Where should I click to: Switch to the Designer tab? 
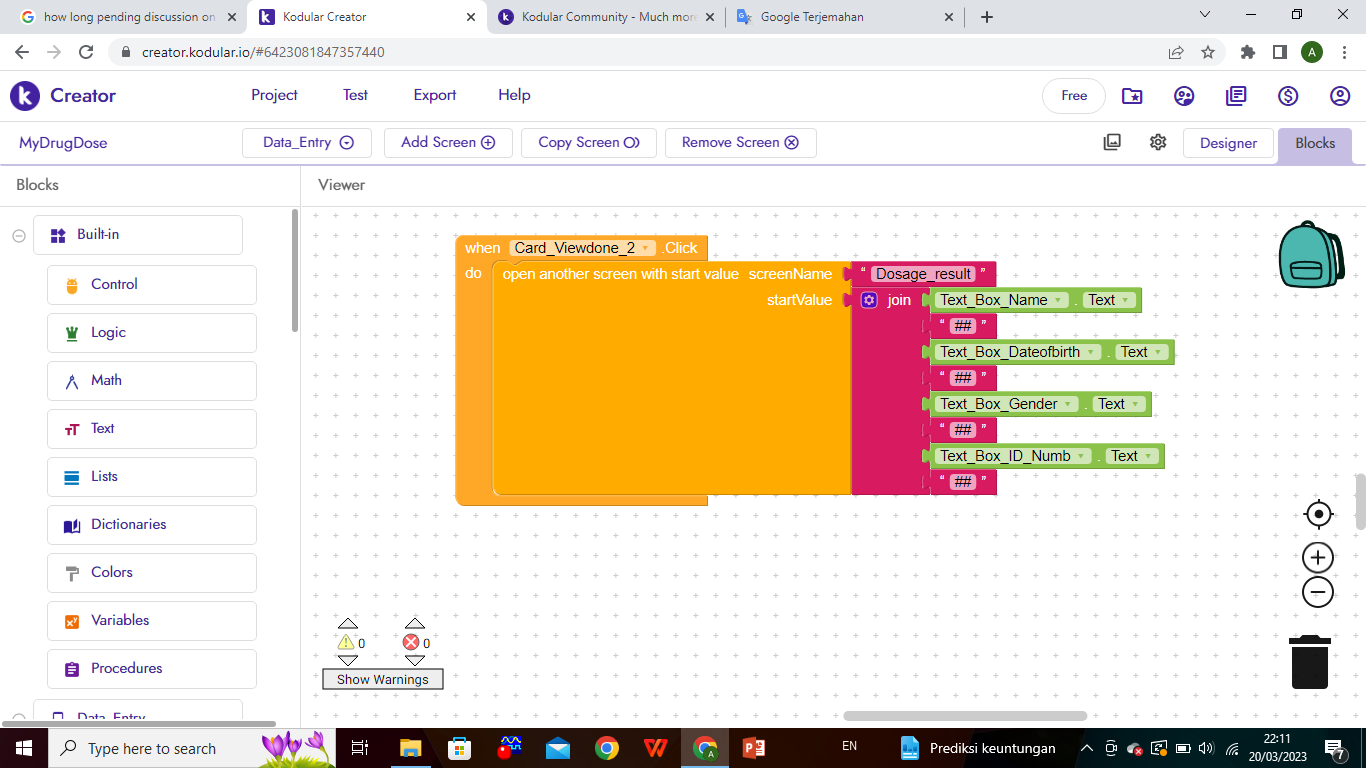pos(1228,143)
